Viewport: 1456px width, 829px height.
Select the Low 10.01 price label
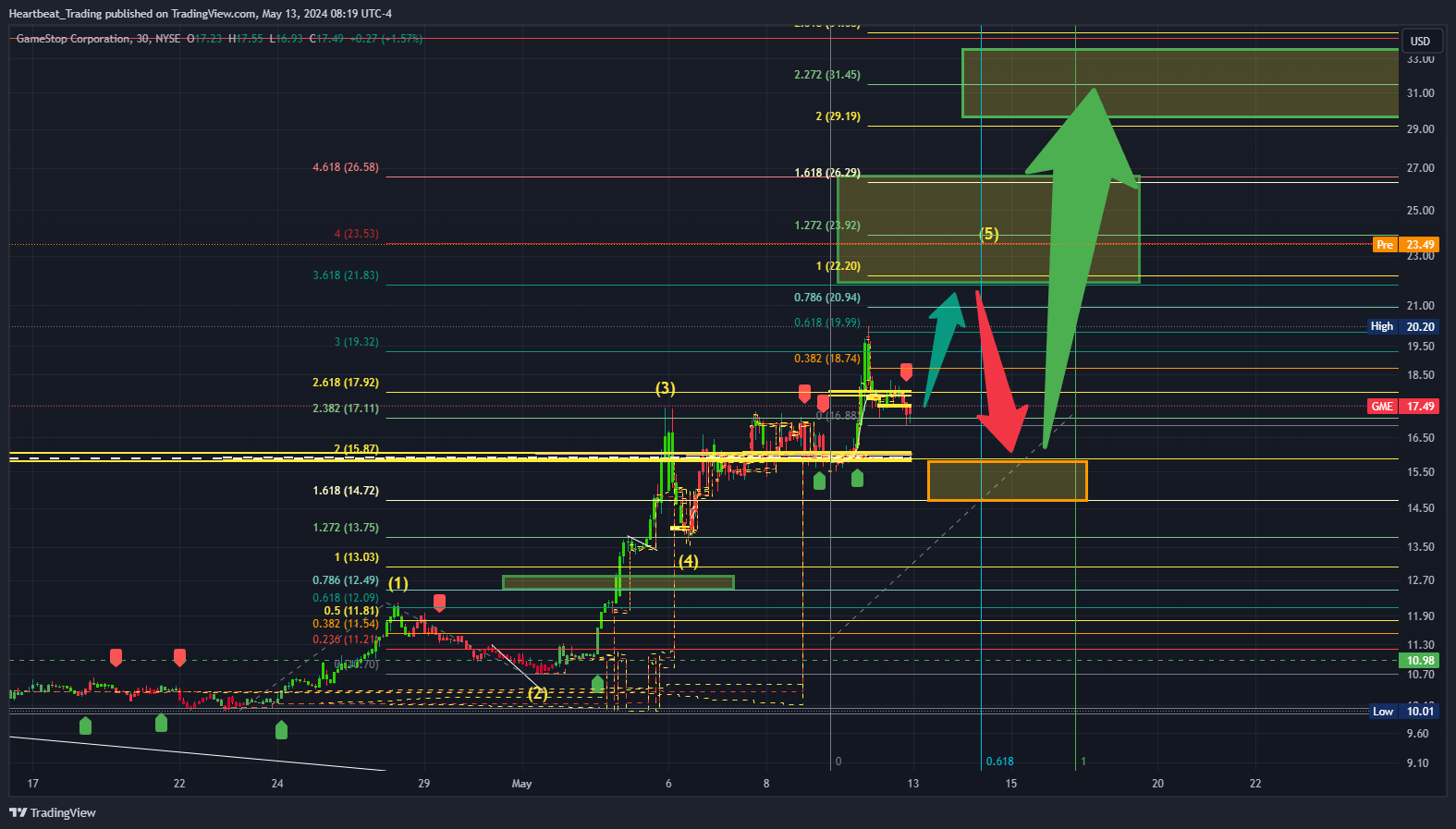(1403, 711)
